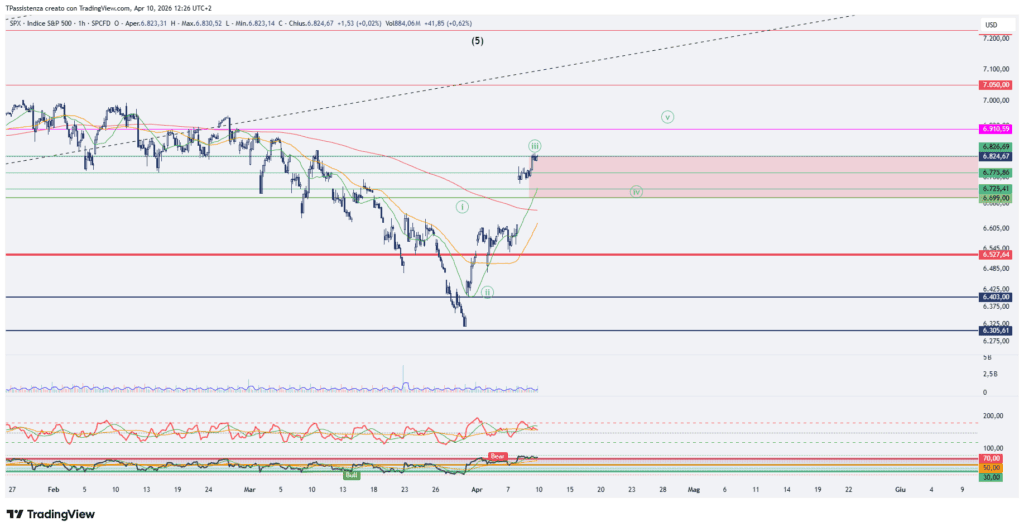Click the 6.910,59 magenta price label
Screen dimensions: 1024x531
click(x=997, y=129)
